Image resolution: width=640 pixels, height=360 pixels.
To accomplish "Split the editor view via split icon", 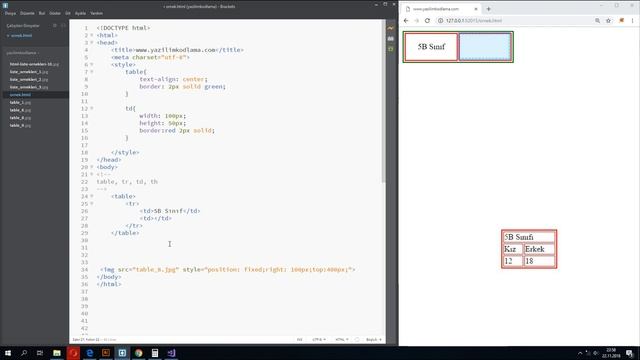I will point(63,25).
